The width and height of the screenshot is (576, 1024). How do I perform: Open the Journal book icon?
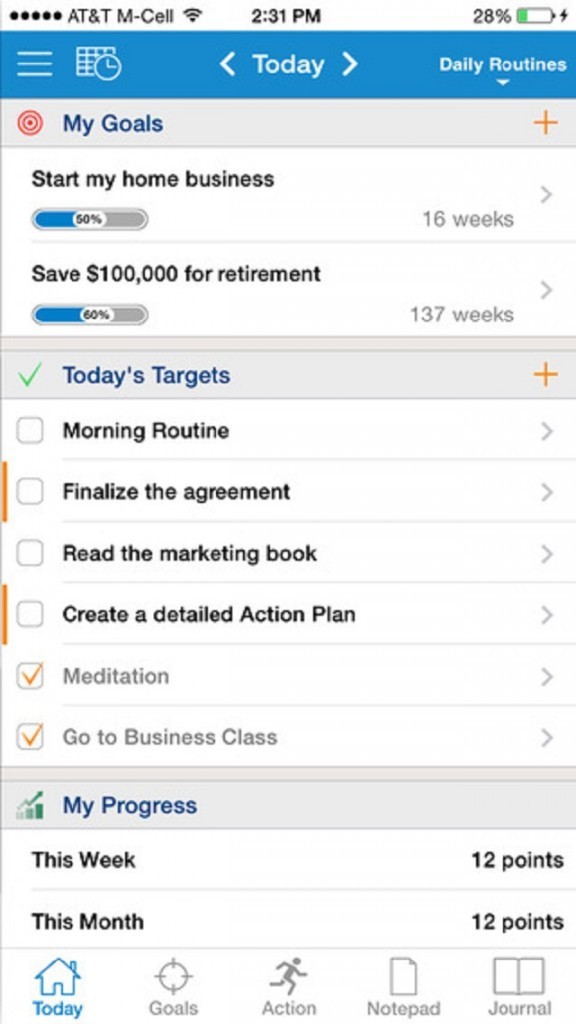pyautogui.click(x=519, y=976)
